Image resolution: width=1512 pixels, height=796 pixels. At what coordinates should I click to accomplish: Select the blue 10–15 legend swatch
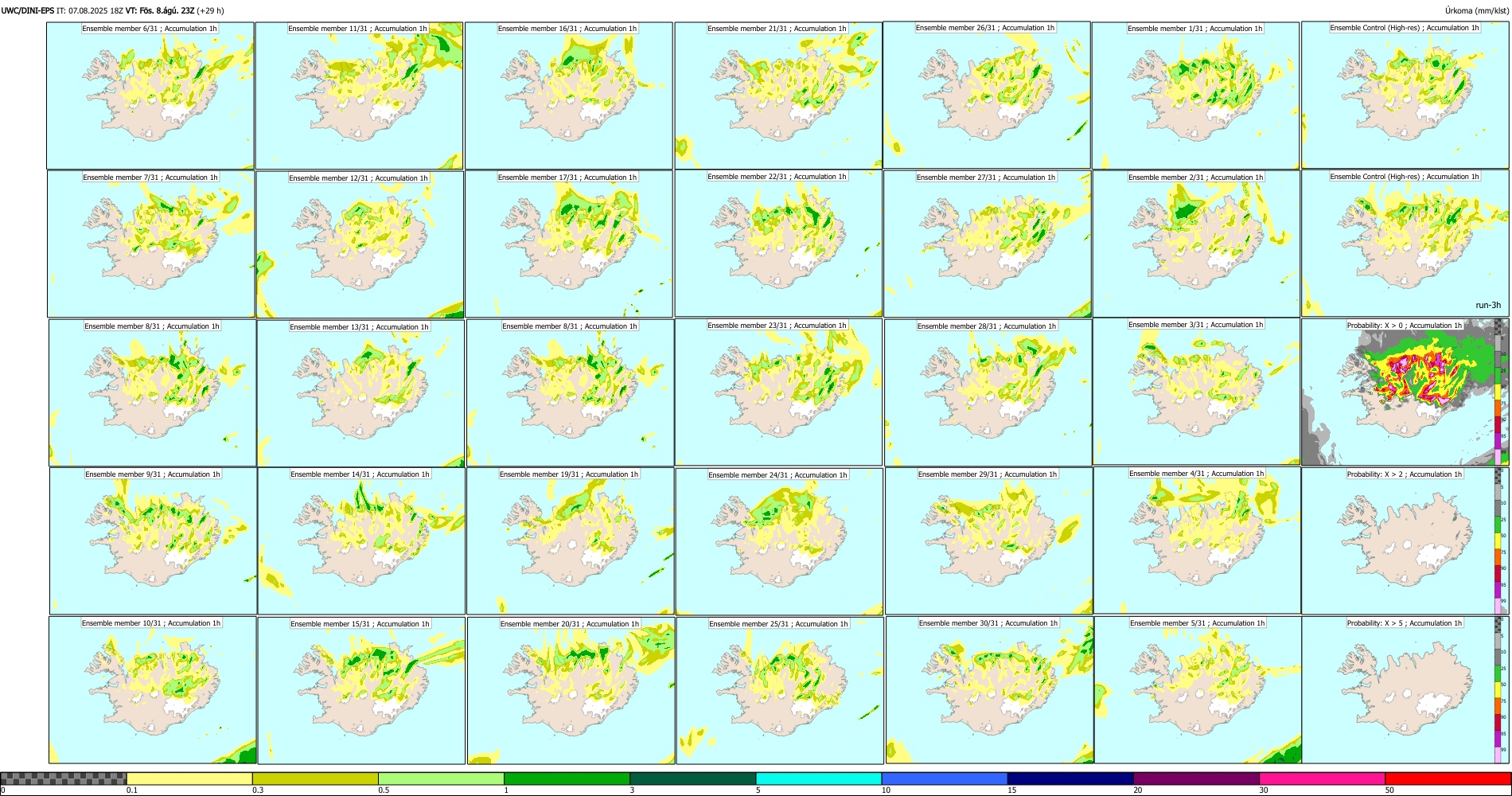(945, 778)
